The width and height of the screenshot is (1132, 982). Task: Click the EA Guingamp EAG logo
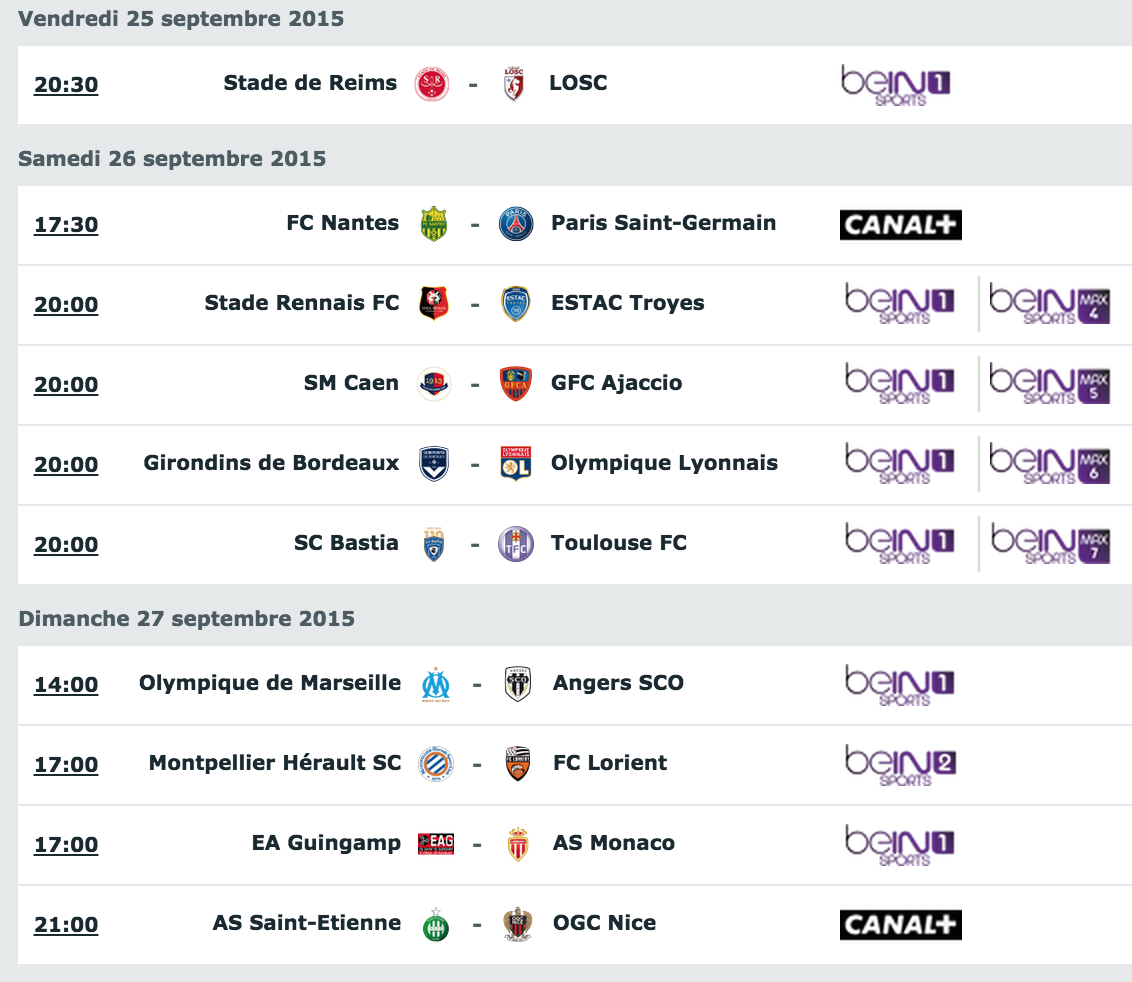point(436,844)
